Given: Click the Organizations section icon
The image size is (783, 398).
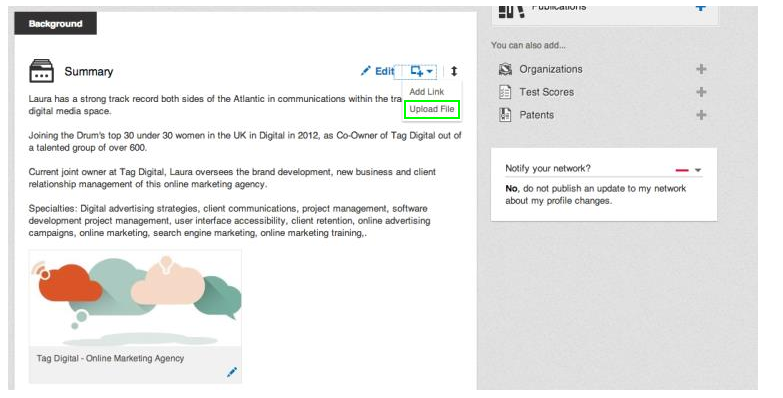Looking at the screenshot, I should pos(505,69).
